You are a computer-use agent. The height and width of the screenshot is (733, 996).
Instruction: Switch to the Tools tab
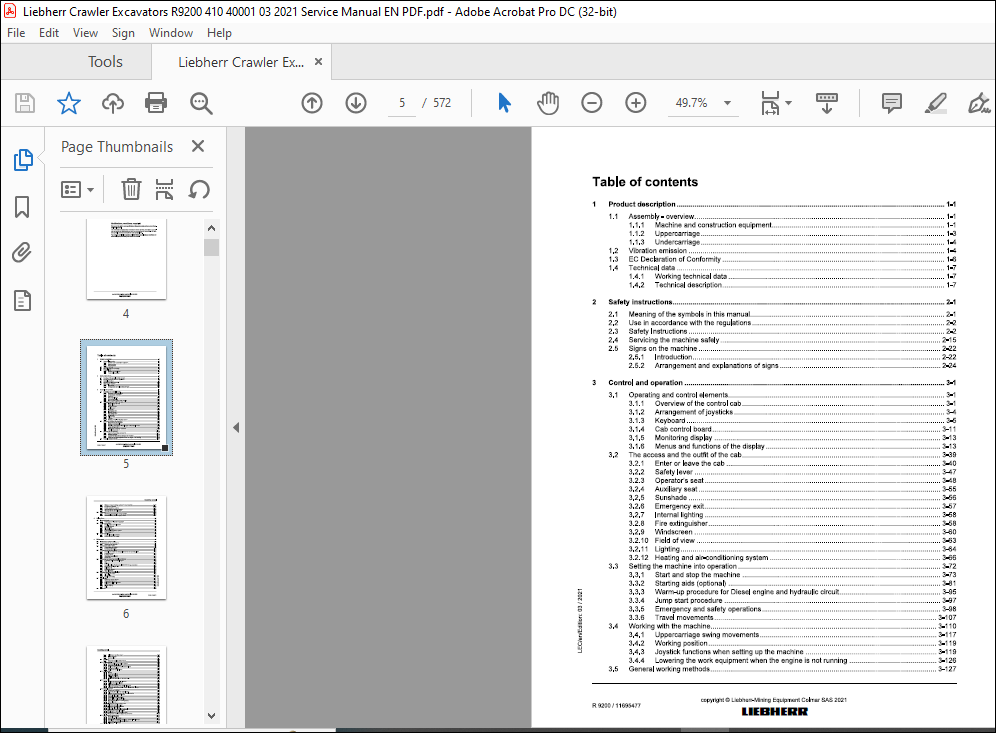(105, 62)
